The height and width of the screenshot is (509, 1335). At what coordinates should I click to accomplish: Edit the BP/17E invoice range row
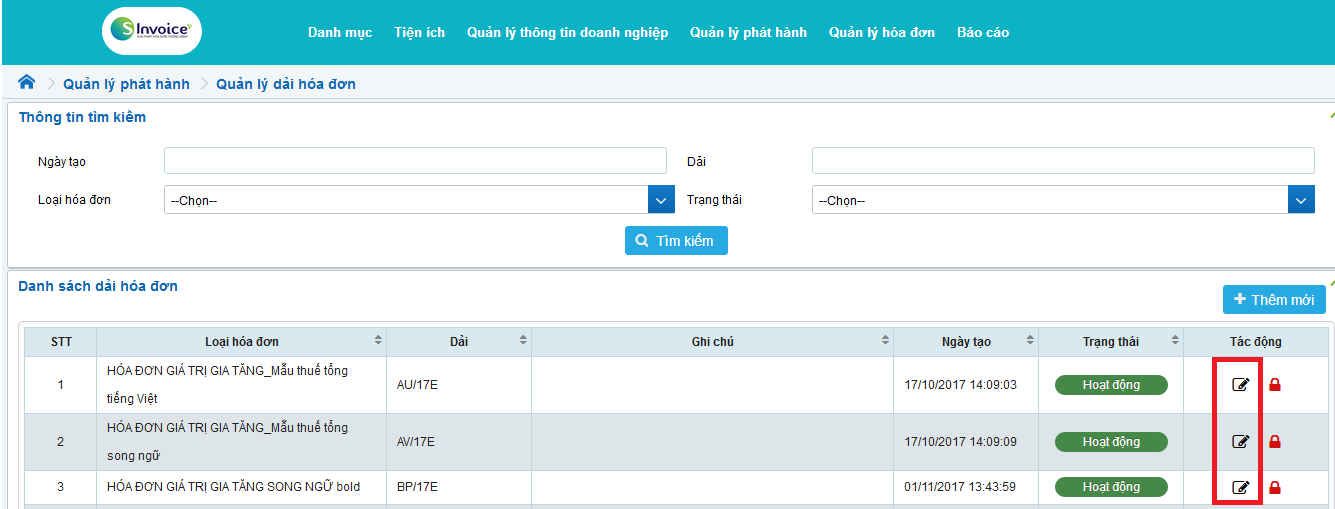tap(1240, 488)
